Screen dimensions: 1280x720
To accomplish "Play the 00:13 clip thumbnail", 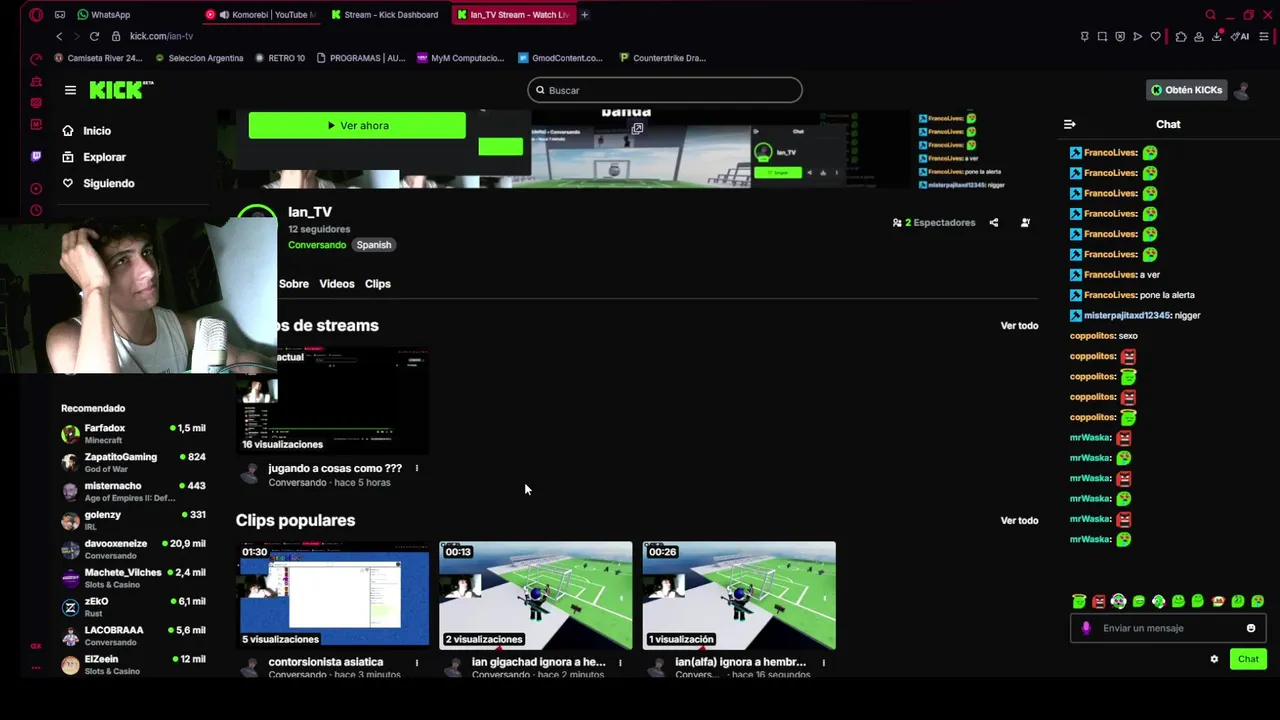I will tap(536, 595).
